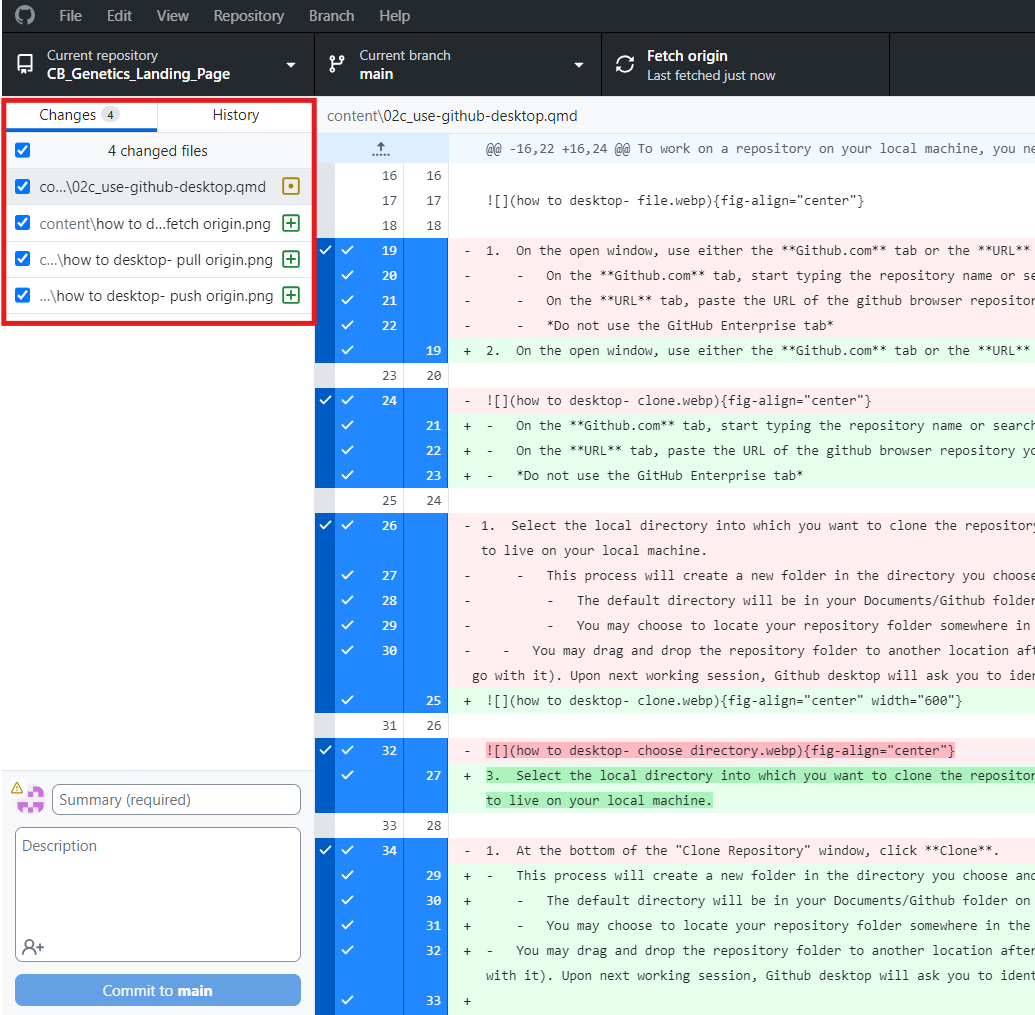The image size is (1035, 1015).
Task: Click the add co-authors icon
Action: click(x=32, y=947)
